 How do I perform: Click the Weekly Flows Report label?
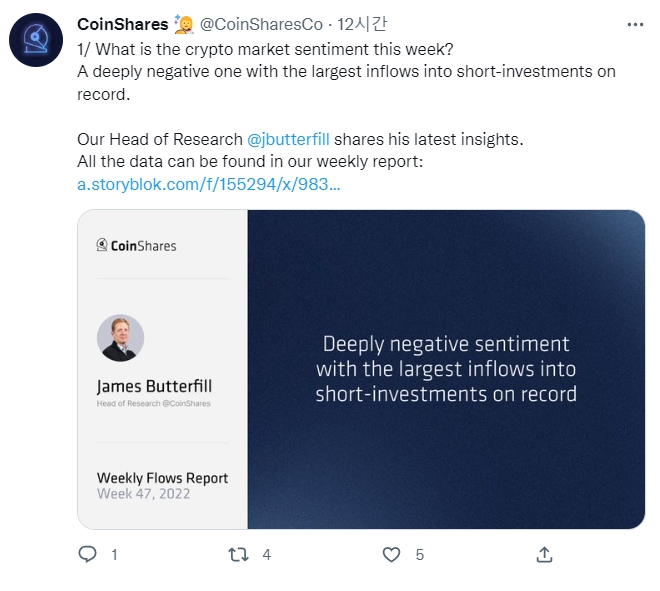coord(162,478)
